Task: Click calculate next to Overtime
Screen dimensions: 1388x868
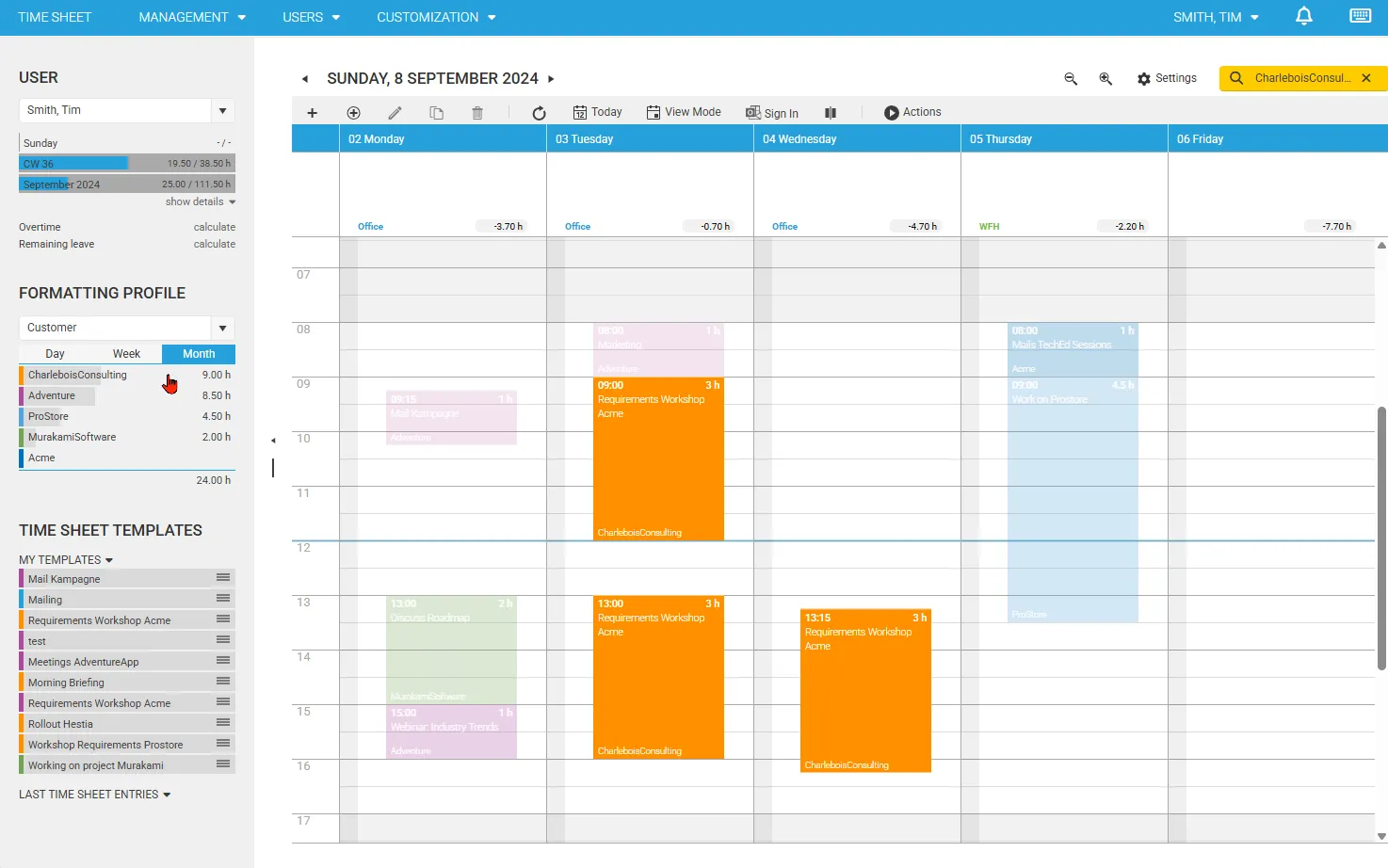Action: (x=214, y=226)
